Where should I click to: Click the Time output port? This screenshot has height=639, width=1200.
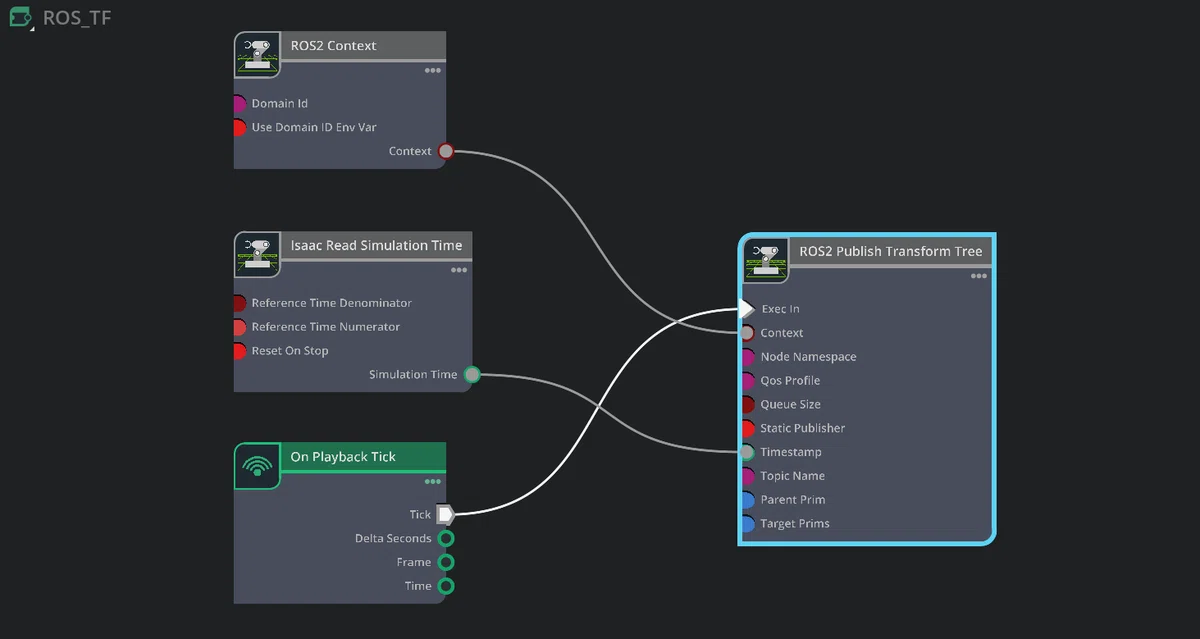tap(446, 586)
